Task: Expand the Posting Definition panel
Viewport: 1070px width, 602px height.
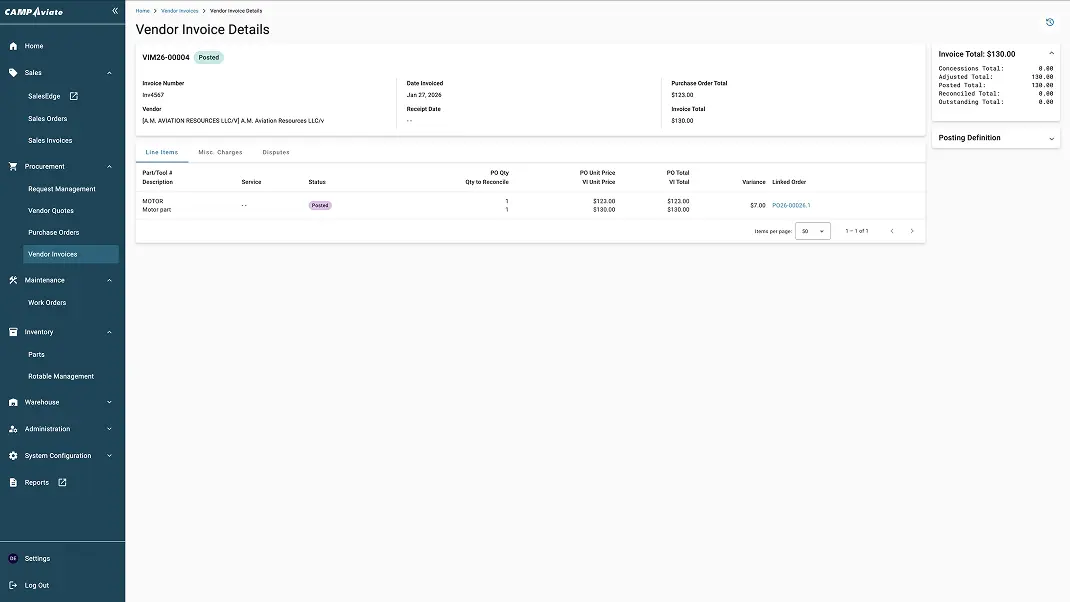Action: pyautogui.click(x=1052, y=139)
